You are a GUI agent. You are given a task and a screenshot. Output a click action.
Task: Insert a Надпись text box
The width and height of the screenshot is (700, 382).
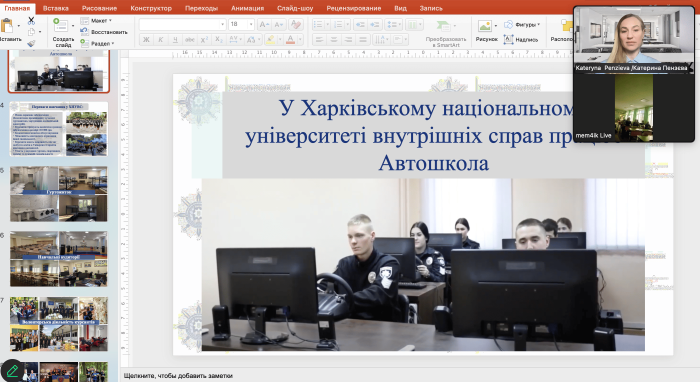click(x=521, y=40)
